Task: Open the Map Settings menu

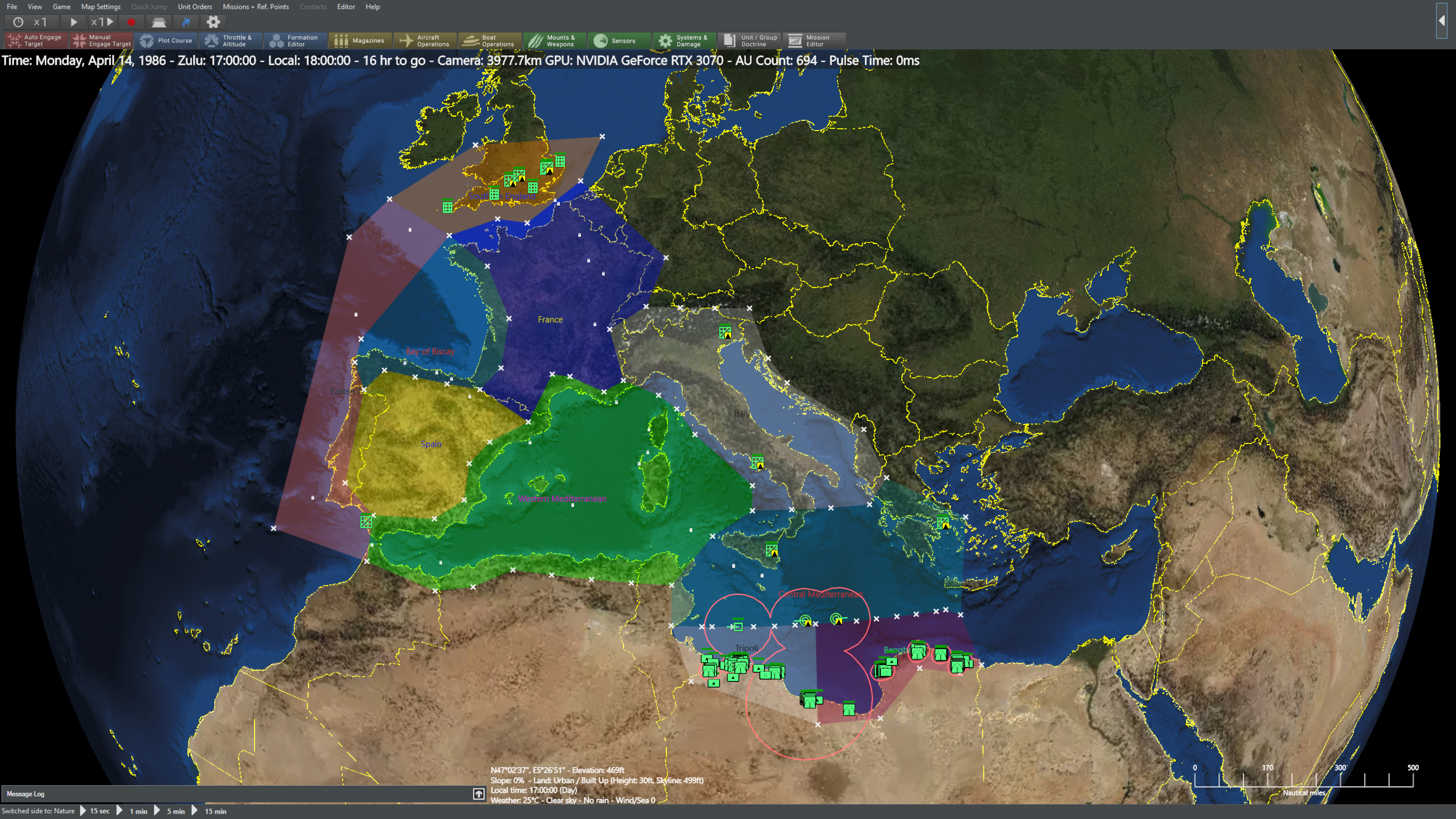Action: tap(100, 7)
